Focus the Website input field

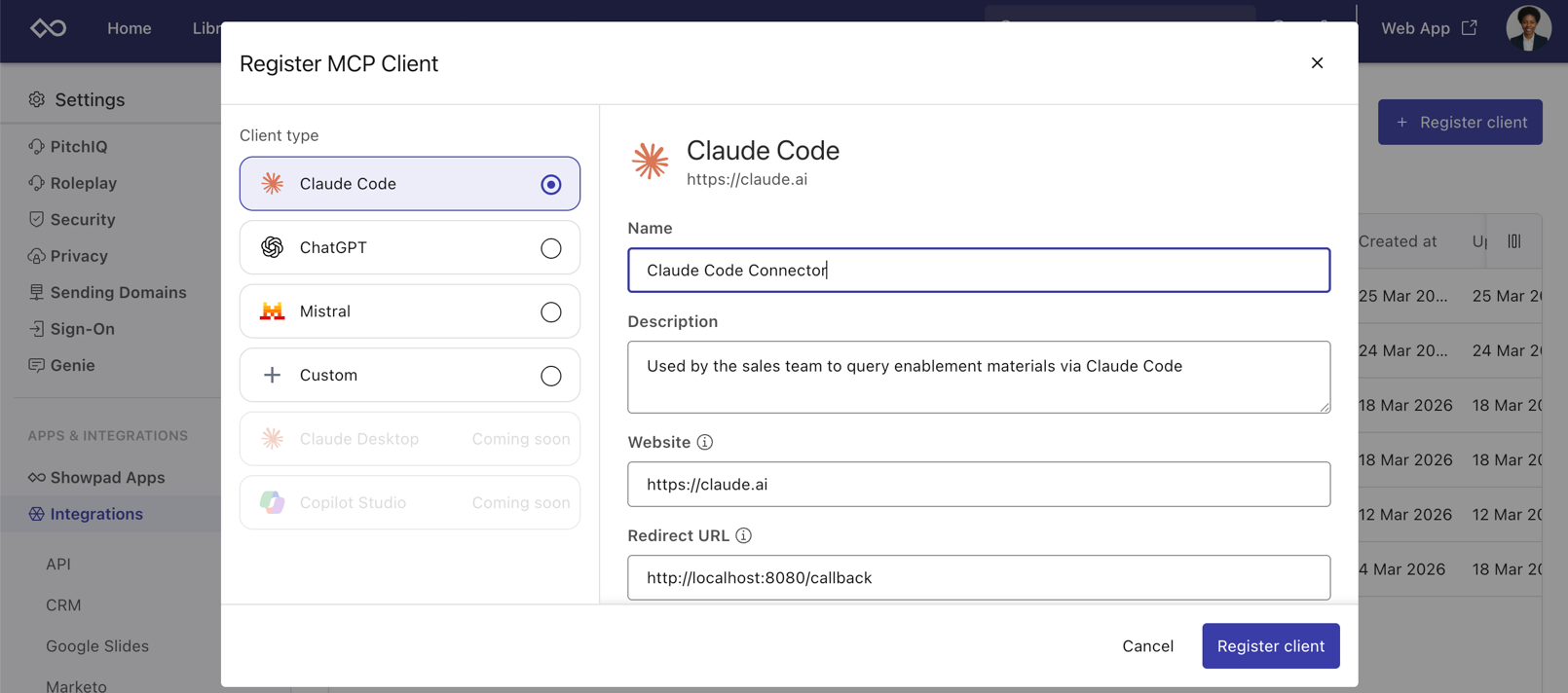pyautogui.click(x=979, y=484)
